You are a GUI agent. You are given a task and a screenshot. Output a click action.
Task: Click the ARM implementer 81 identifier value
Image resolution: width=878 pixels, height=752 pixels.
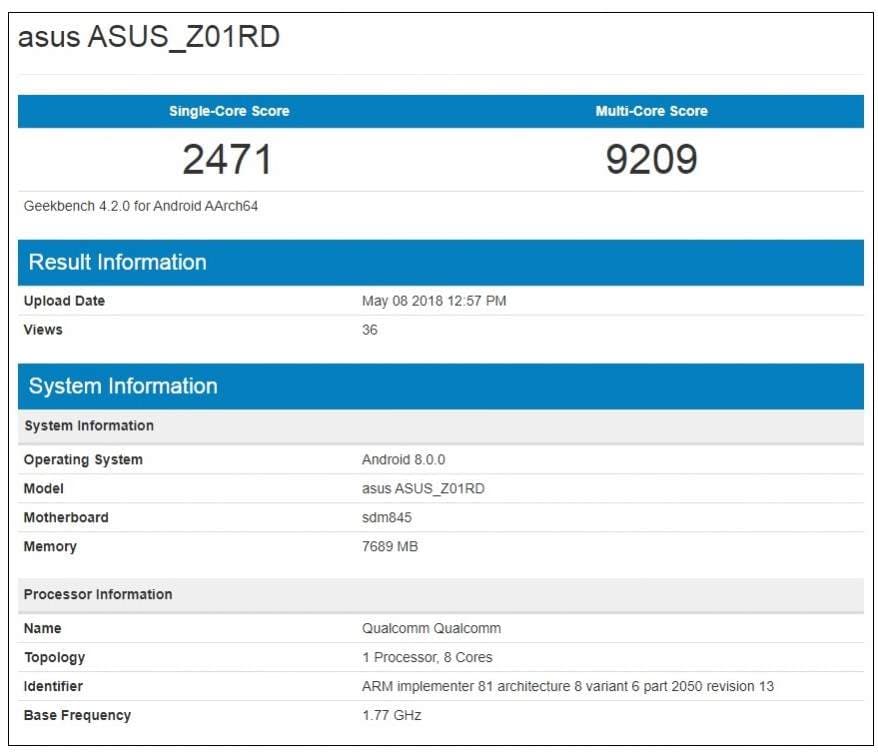click(567, 686)
